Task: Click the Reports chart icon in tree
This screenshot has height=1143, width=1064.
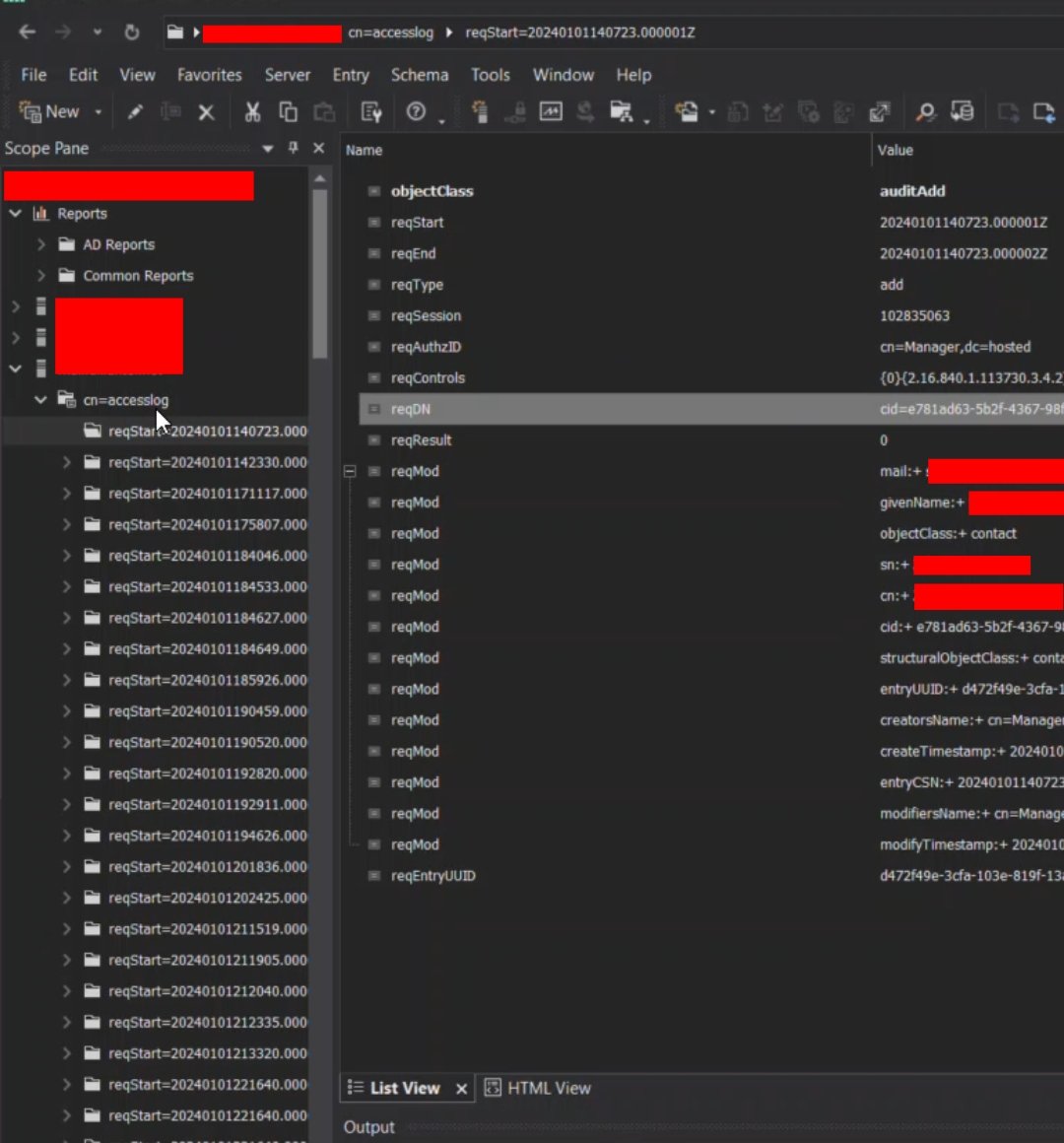Action: 40,214
